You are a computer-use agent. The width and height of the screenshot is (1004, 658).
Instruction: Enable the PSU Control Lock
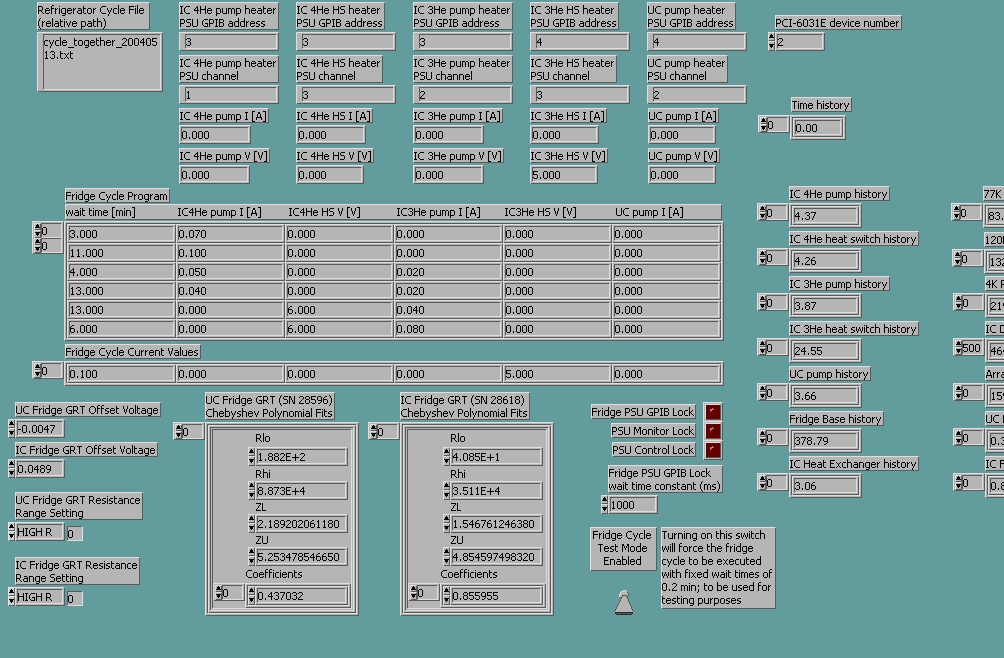click(x=712, y=450)
